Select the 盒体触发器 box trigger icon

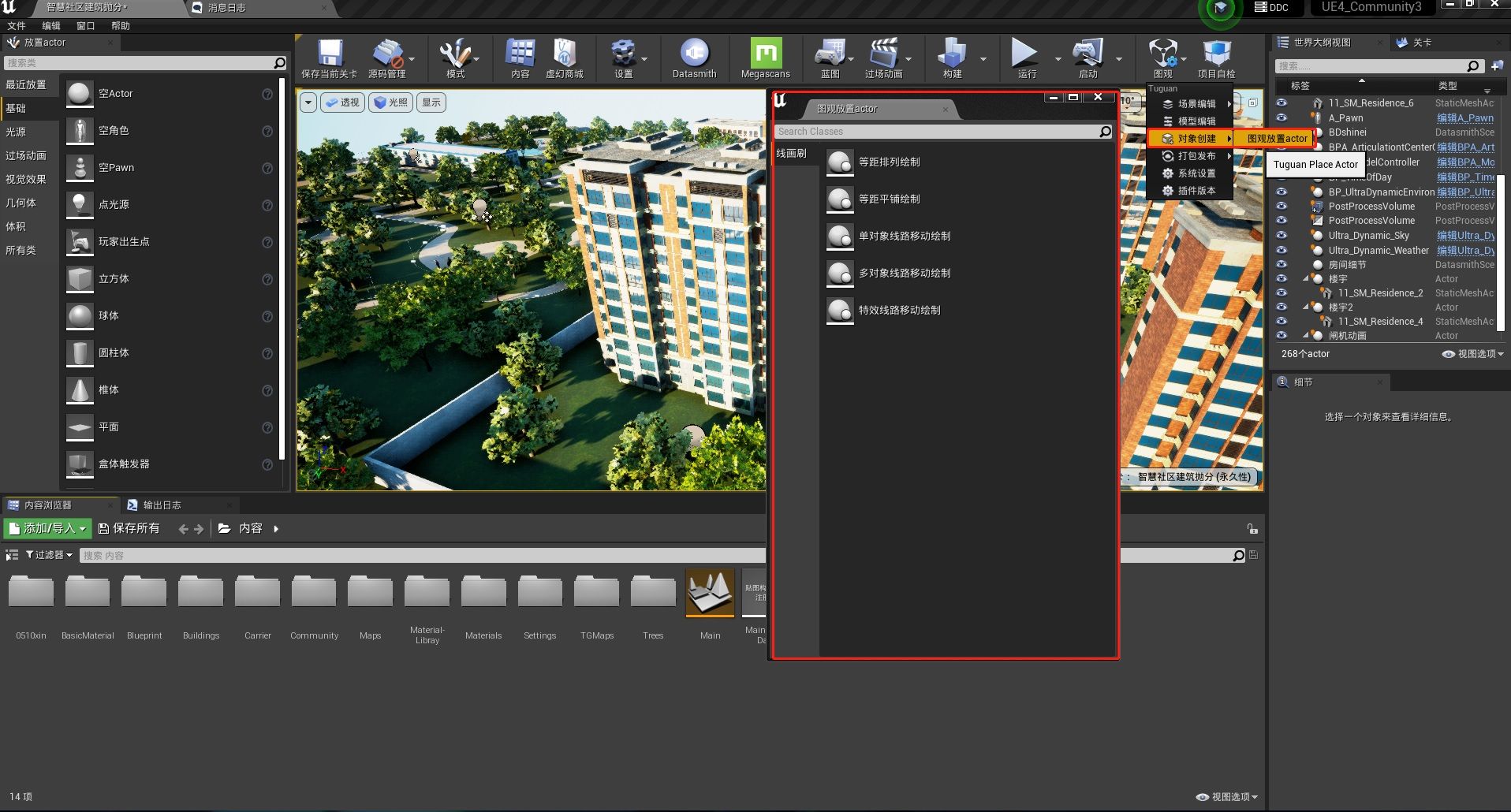(x=80, y=464)
